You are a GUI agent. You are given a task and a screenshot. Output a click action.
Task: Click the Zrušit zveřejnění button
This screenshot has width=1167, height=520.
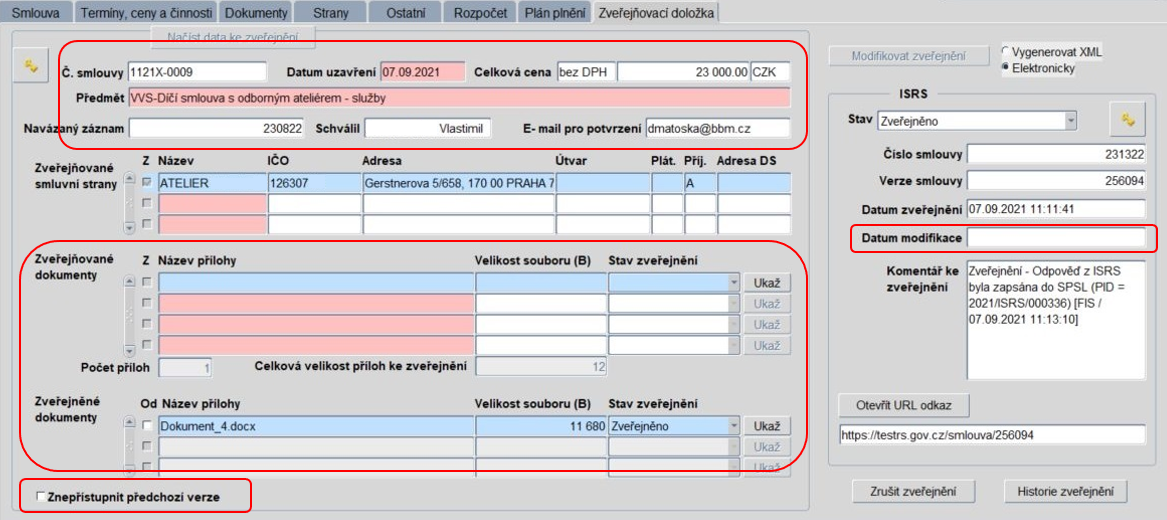point(912,492)
